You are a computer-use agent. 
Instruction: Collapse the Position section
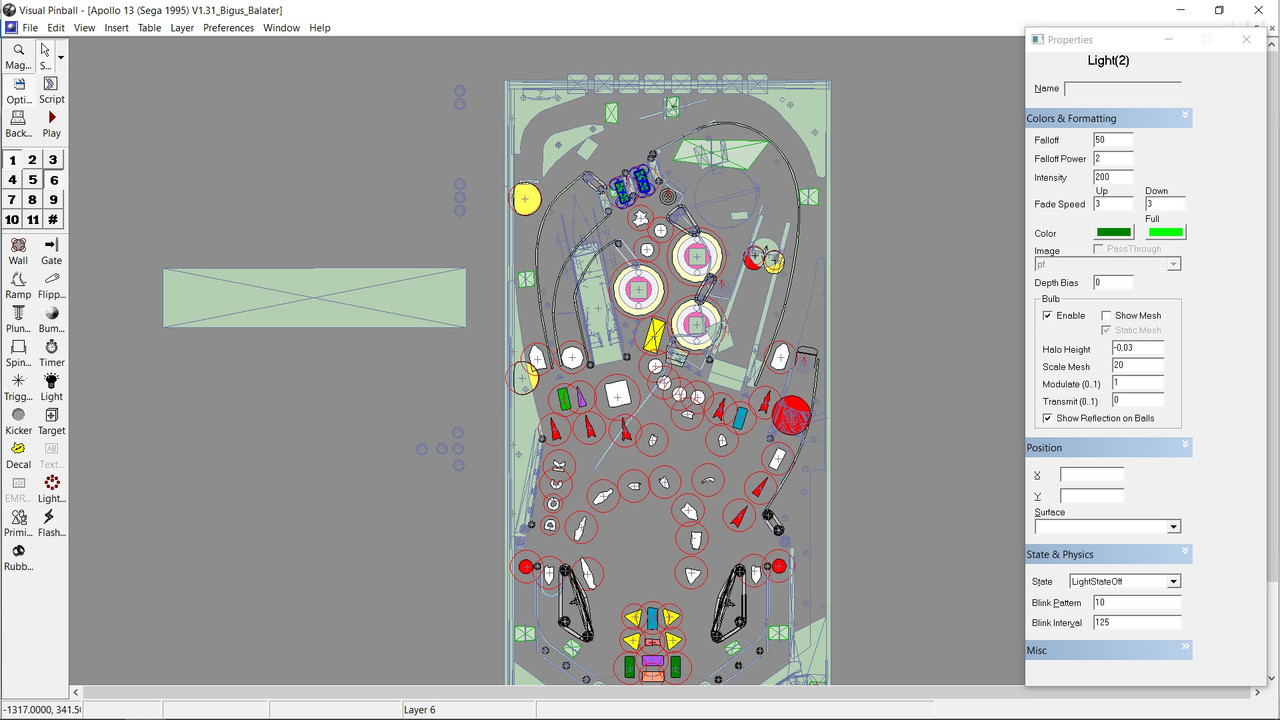(1186, 446)
